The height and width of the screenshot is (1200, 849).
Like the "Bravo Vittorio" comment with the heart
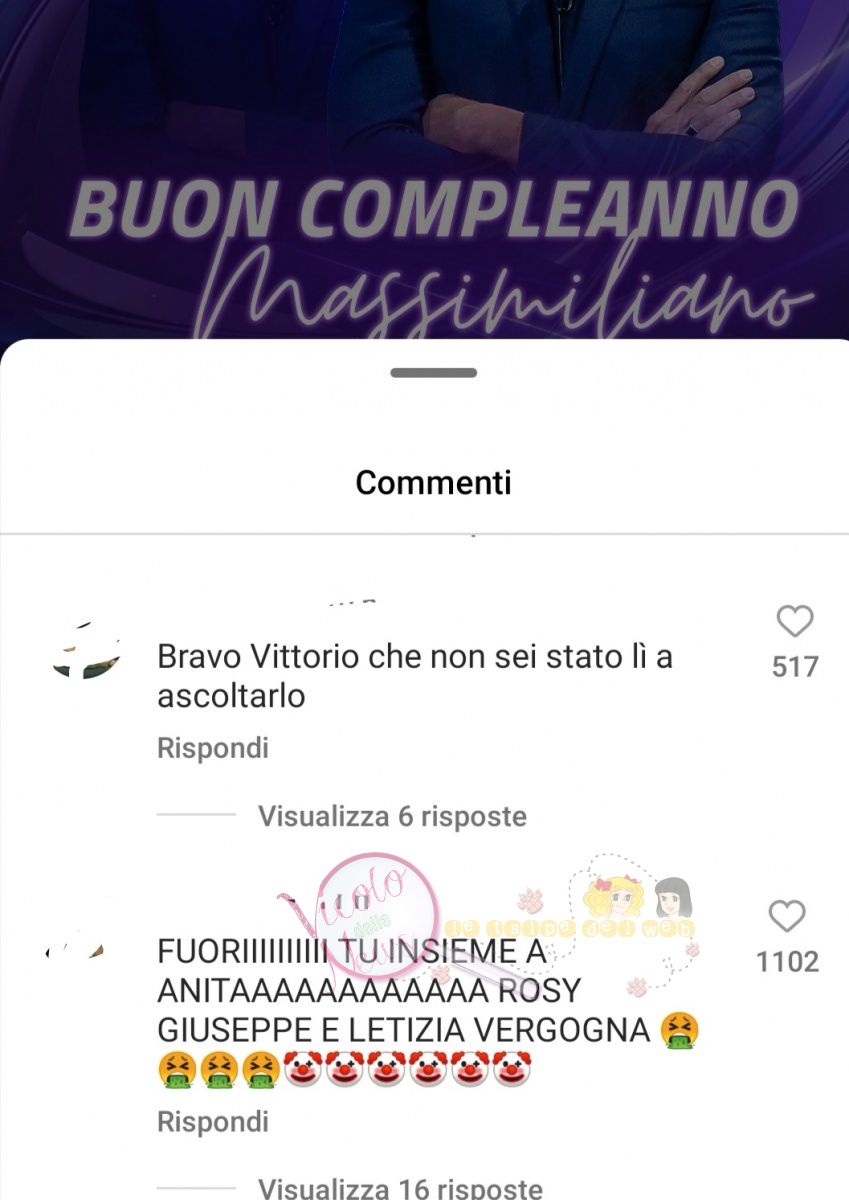pos(795,622)
